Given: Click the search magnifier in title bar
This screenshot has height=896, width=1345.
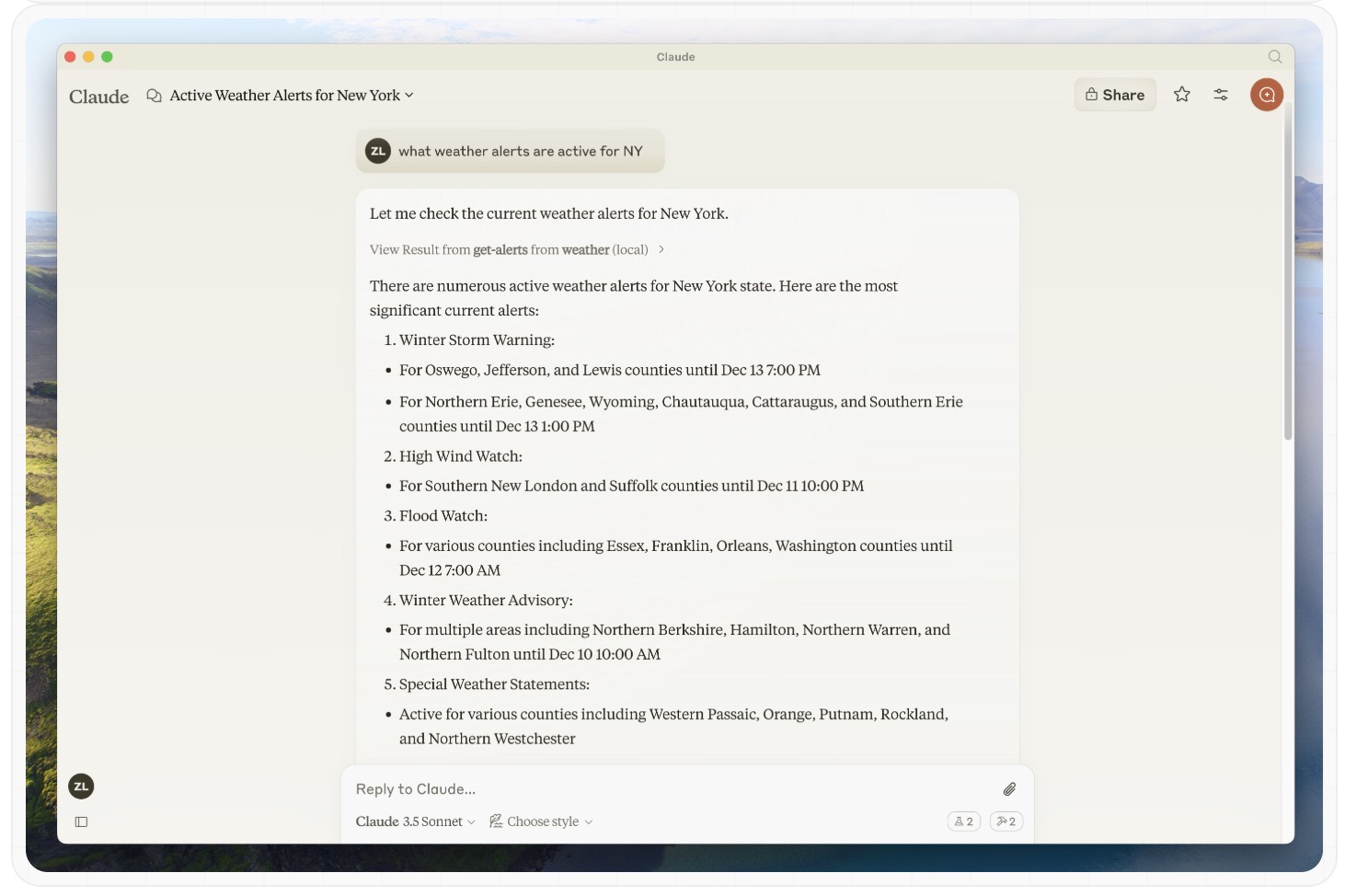Looking at the screenshot, I should coord(1275,57).
